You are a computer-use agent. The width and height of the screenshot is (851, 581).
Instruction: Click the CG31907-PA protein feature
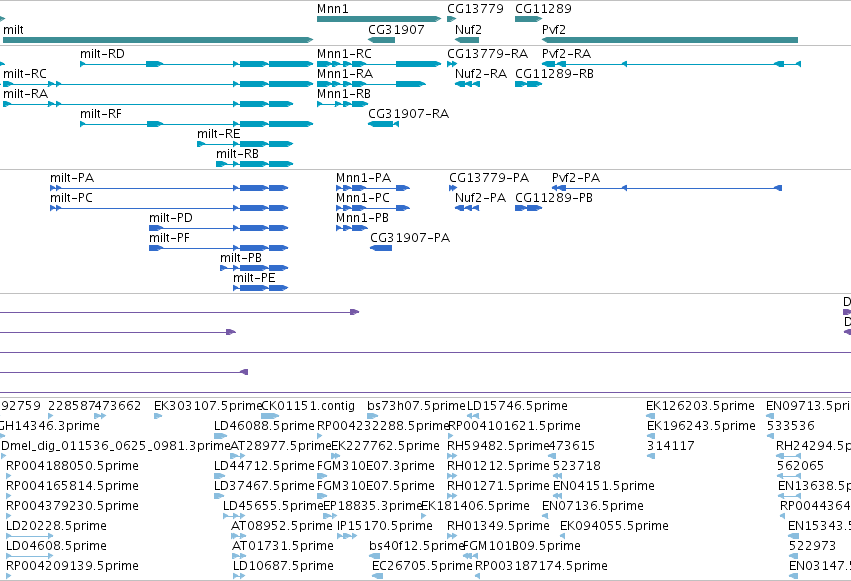[381, 248]
